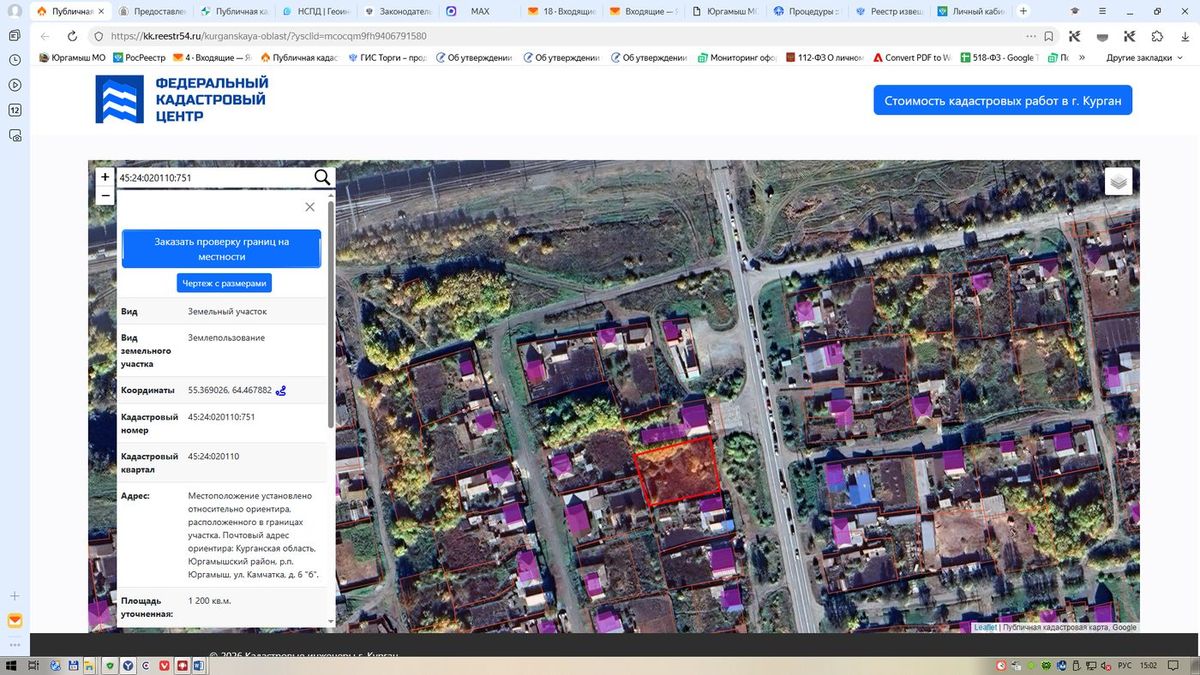This screenshot has height=675, width=1200.
Task: Switch keyboard language РУС indicator
Action: coord(1123,665)
